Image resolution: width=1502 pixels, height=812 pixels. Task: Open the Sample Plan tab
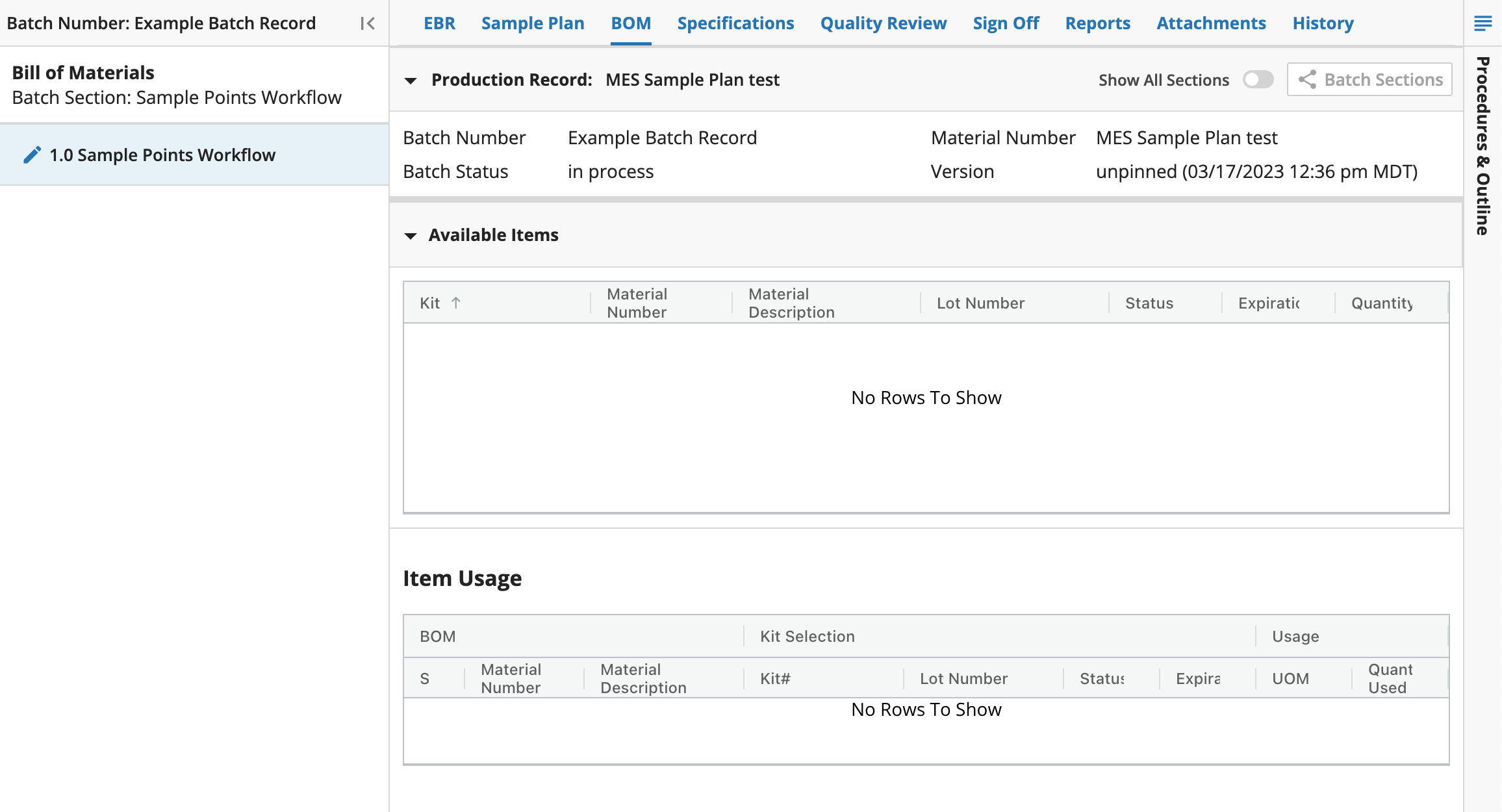click(533, 23)
